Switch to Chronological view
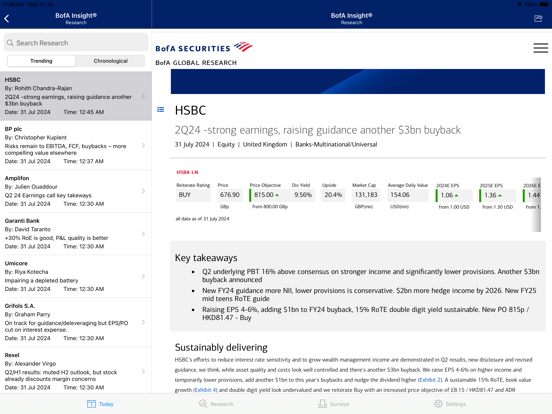 click(x=111, y=61)
